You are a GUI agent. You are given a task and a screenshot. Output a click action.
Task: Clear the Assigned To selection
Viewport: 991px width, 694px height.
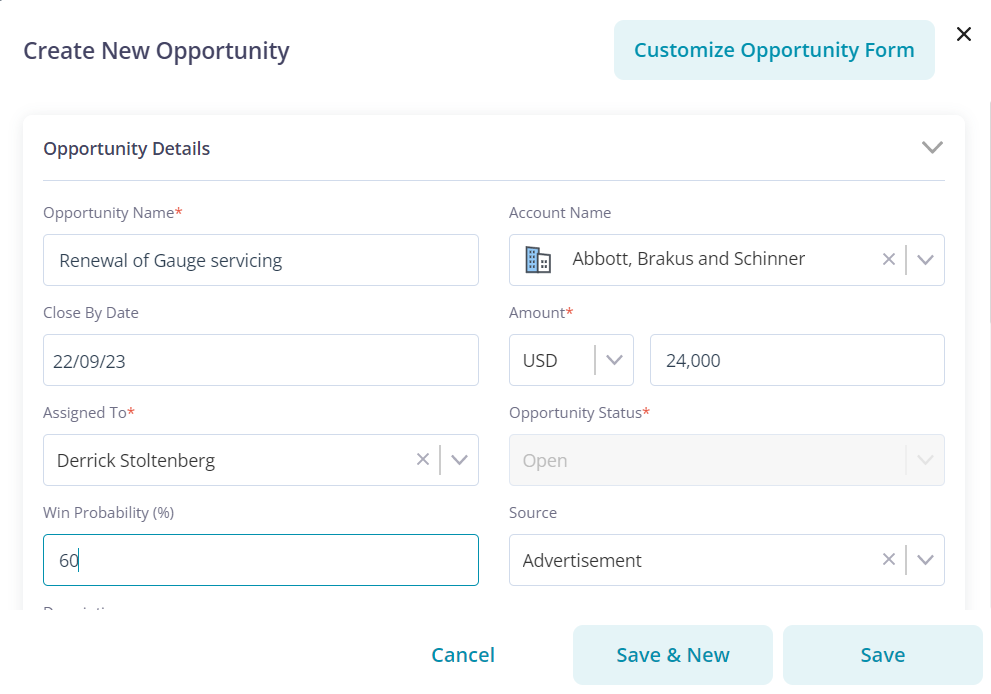422,460
